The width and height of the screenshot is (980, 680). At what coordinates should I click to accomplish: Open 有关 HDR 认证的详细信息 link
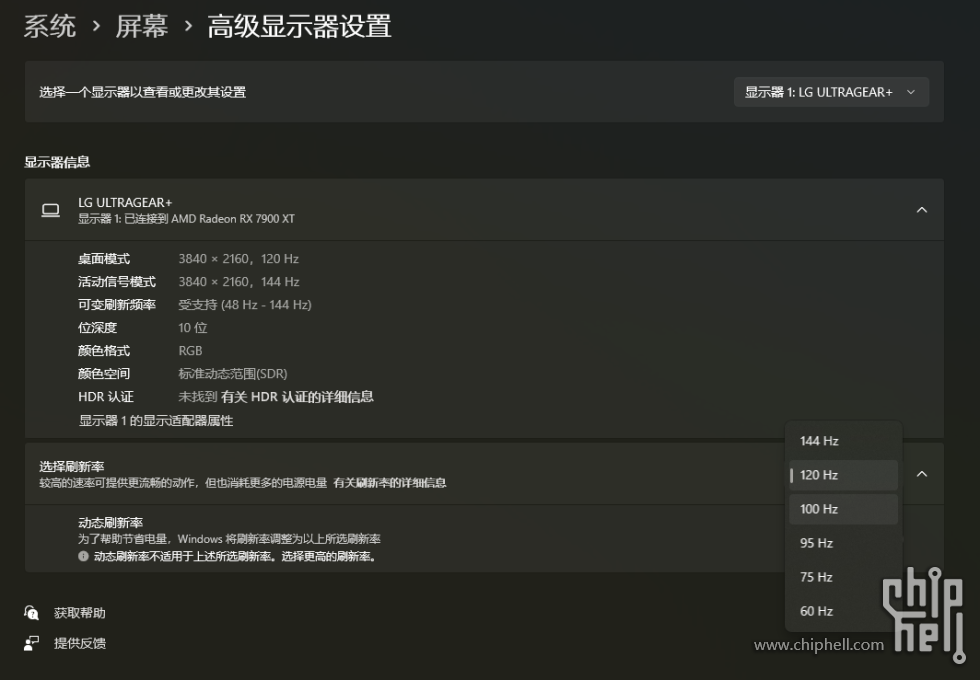(x=297, y=397)
